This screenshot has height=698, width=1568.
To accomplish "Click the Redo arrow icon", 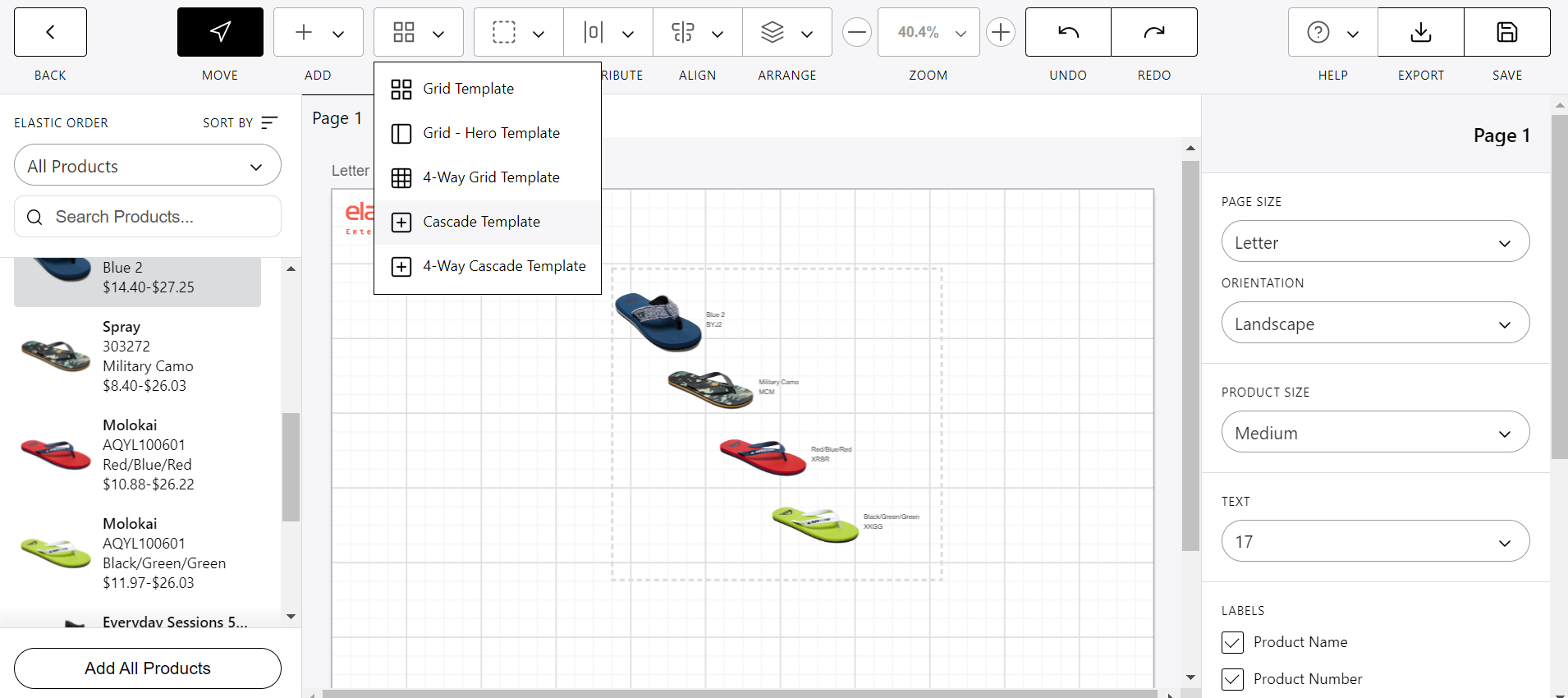I will pos(1153,32).
